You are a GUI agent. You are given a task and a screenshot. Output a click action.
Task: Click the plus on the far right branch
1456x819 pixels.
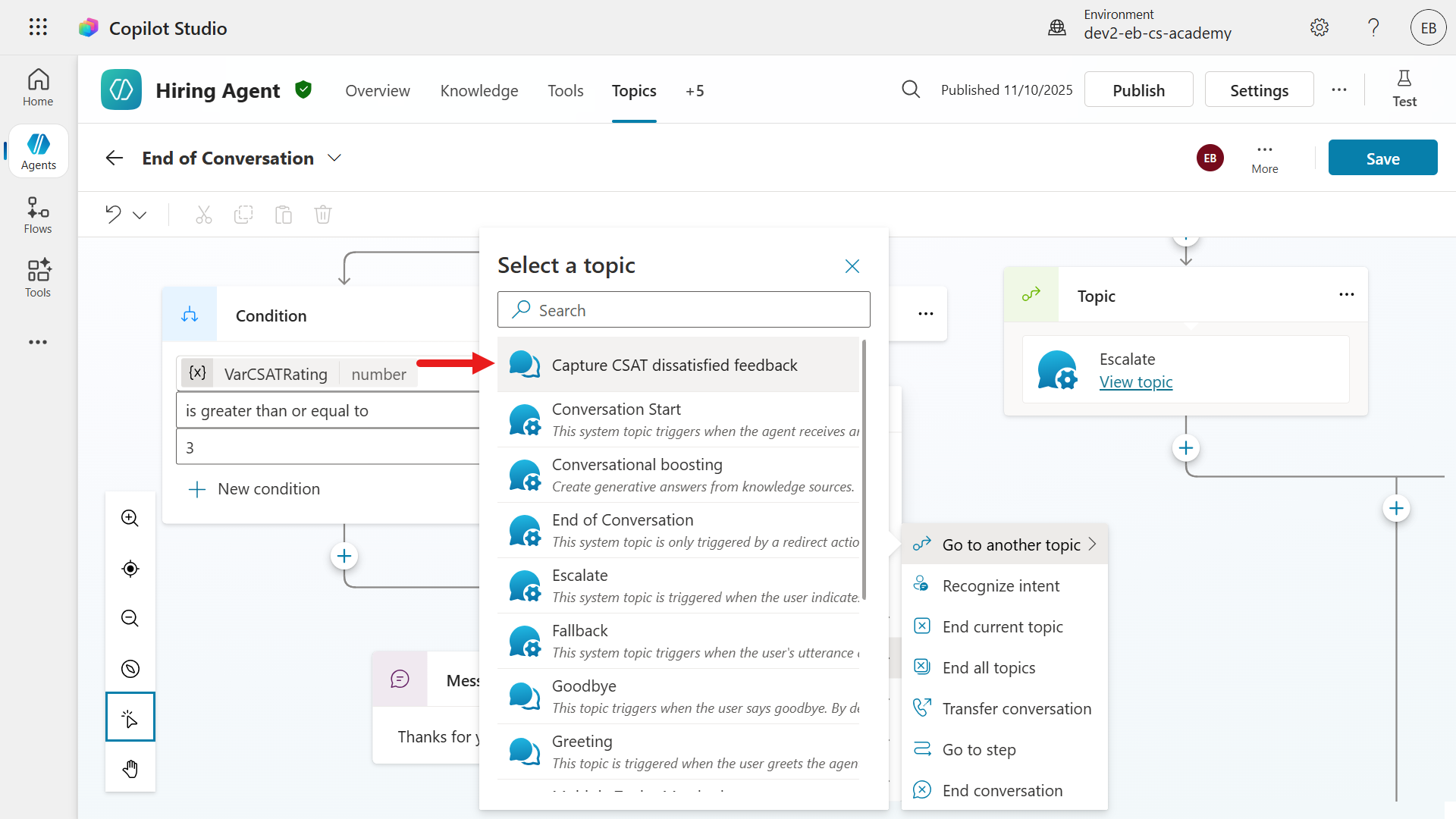pos(1396,508)
